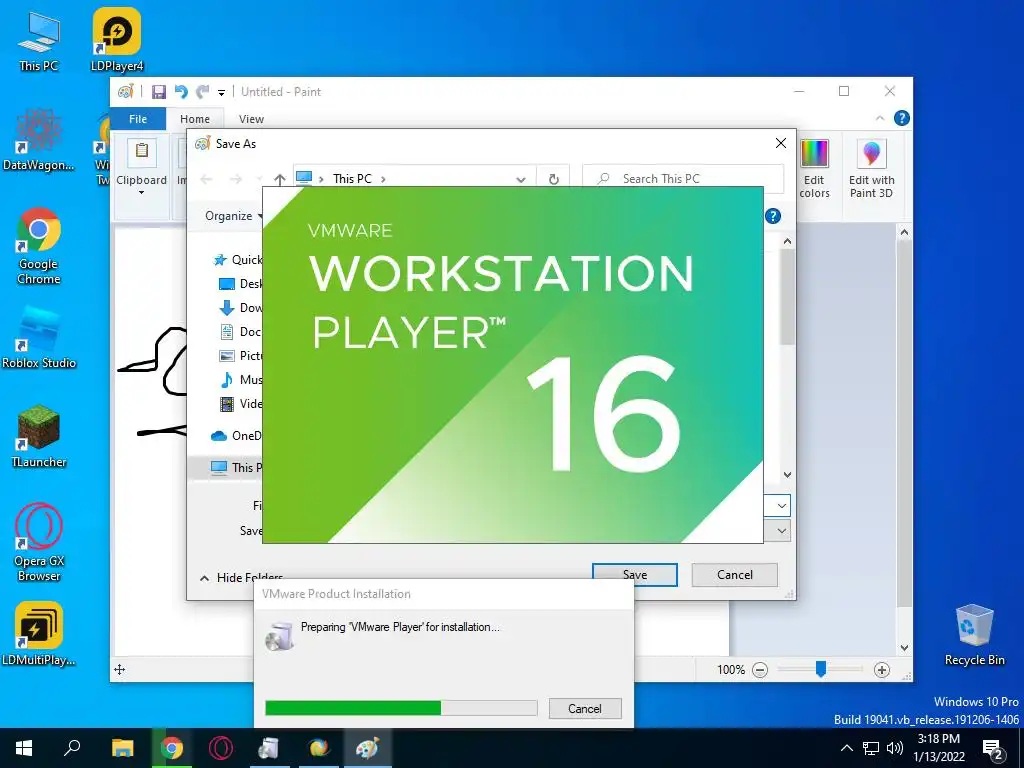This screenshot has width=1024, height=768.
Task: Click Opera GX icon in taskbar
Action: [x=221, y=748]
